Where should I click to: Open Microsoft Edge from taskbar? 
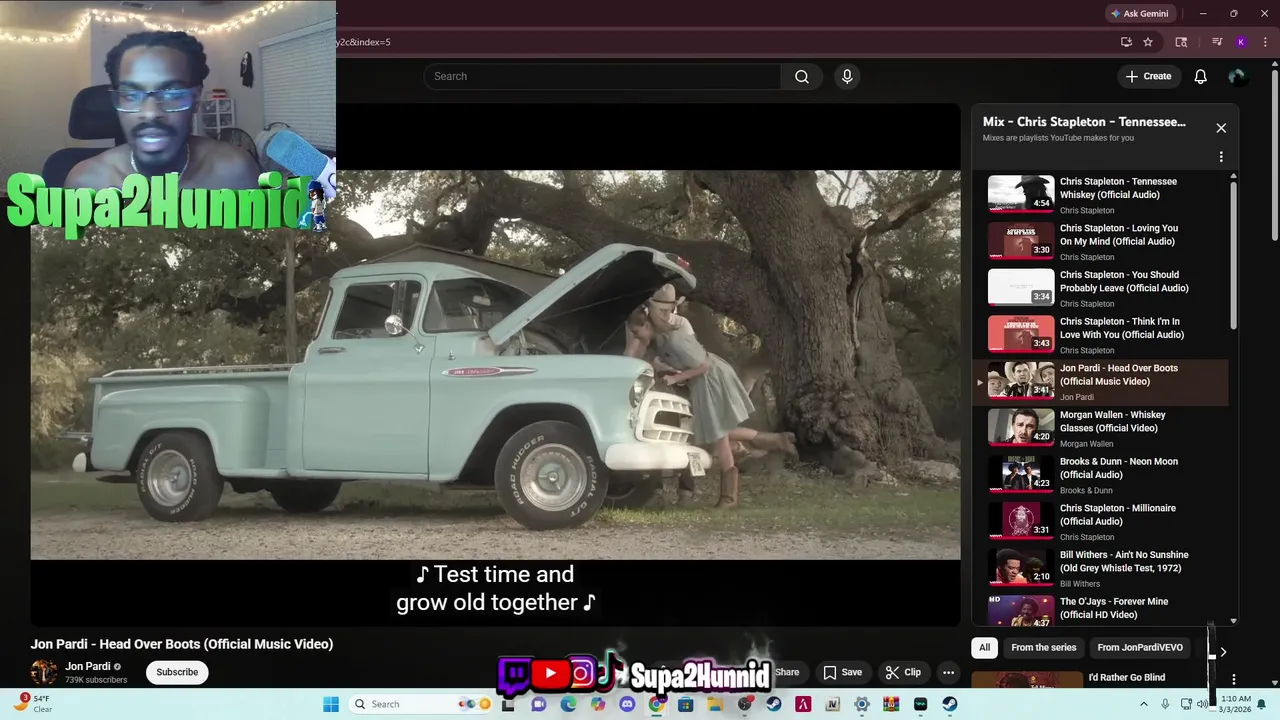coord(568,704)
